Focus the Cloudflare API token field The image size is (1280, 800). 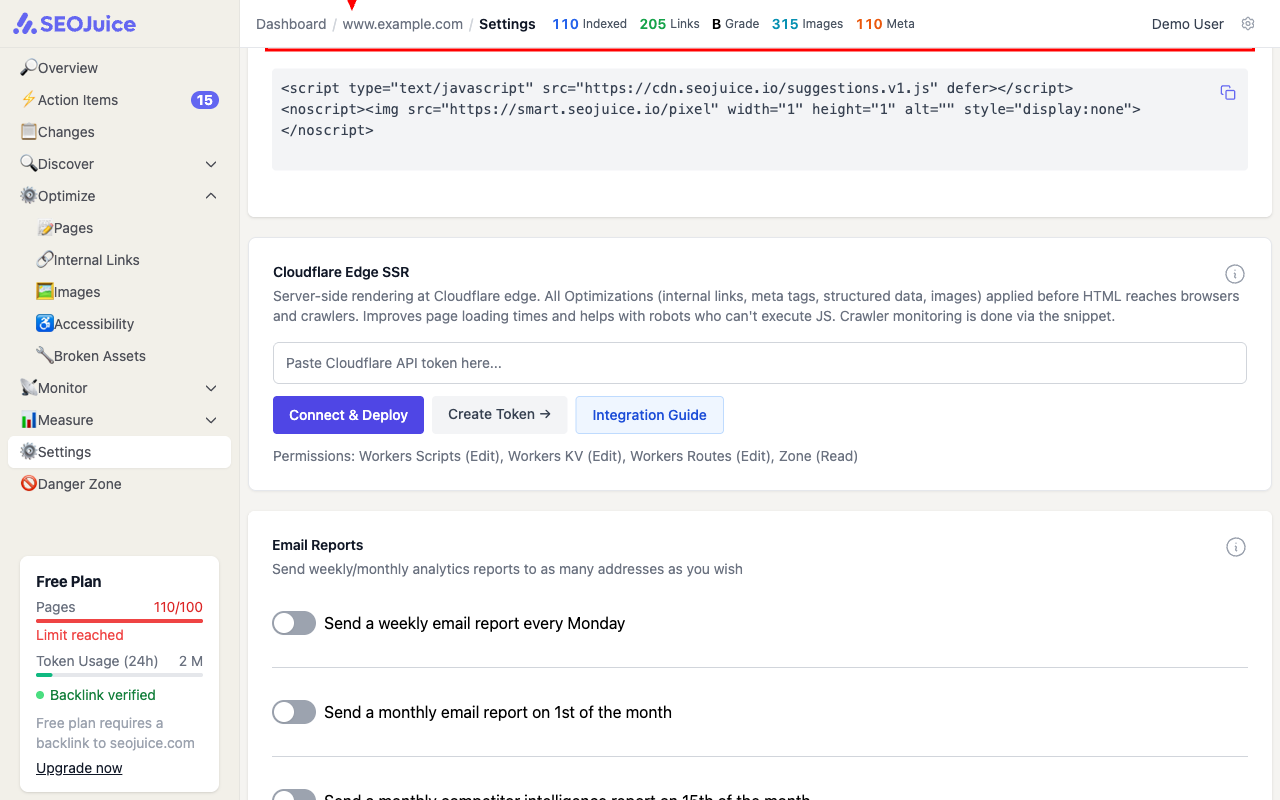click(x=760, y=363)
